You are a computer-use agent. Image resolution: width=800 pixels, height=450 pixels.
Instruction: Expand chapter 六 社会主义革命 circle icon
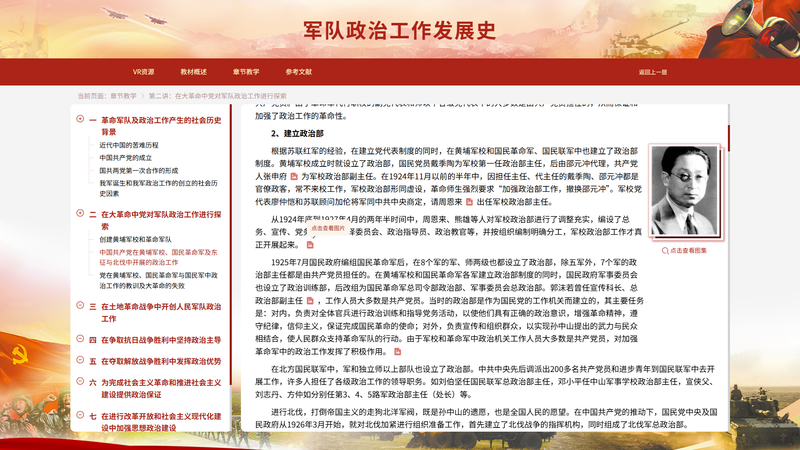(80, 381)
